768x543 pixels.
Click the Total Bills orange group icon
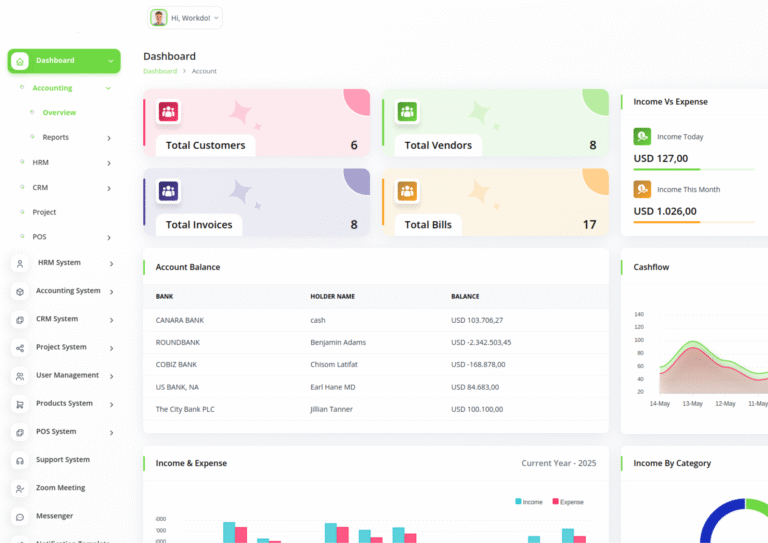pyautogui.click(x=407, y=191)
